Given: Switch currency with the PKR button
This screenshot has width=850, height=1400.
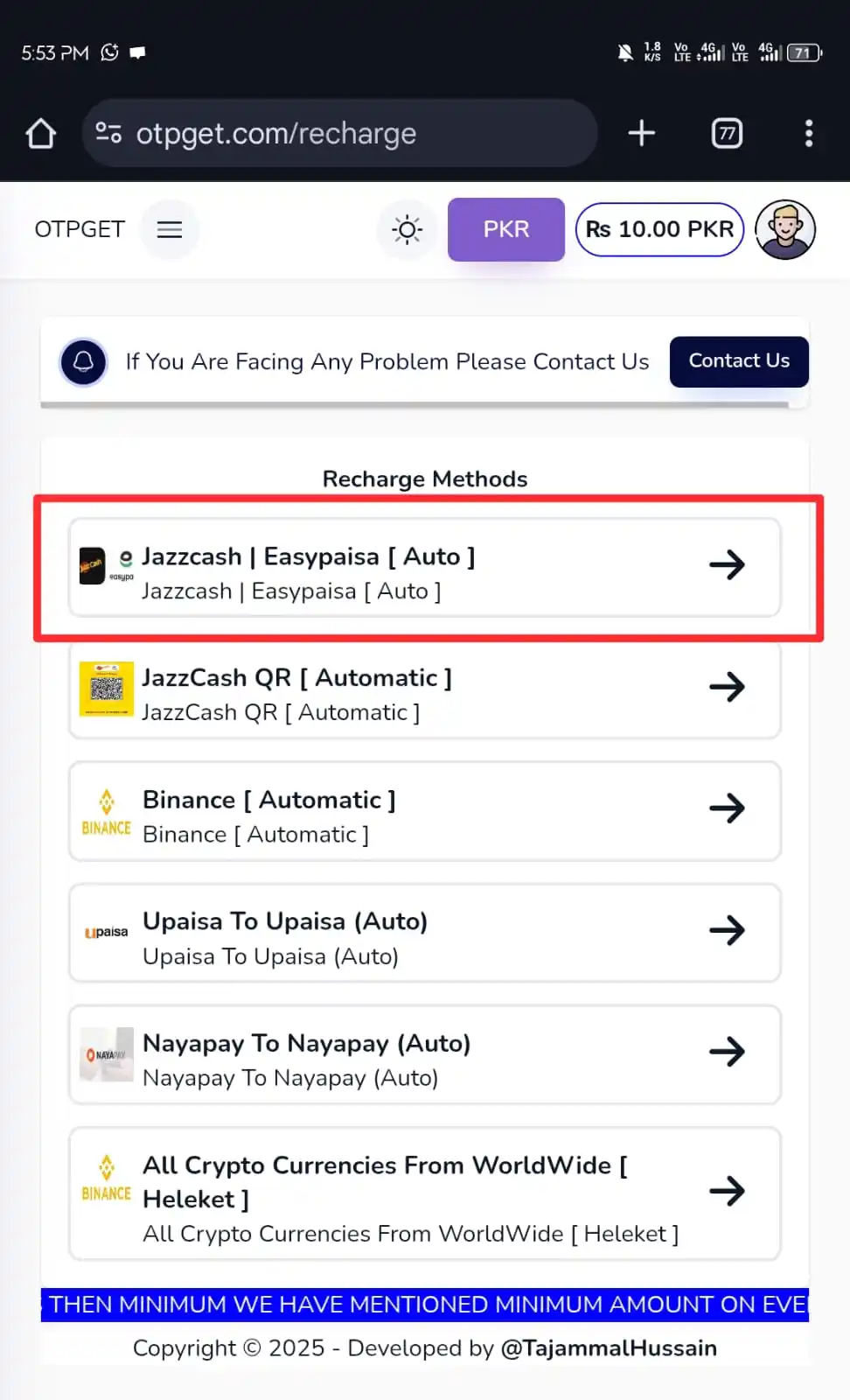Looking at the screenshot, I should tap(506, 229).
